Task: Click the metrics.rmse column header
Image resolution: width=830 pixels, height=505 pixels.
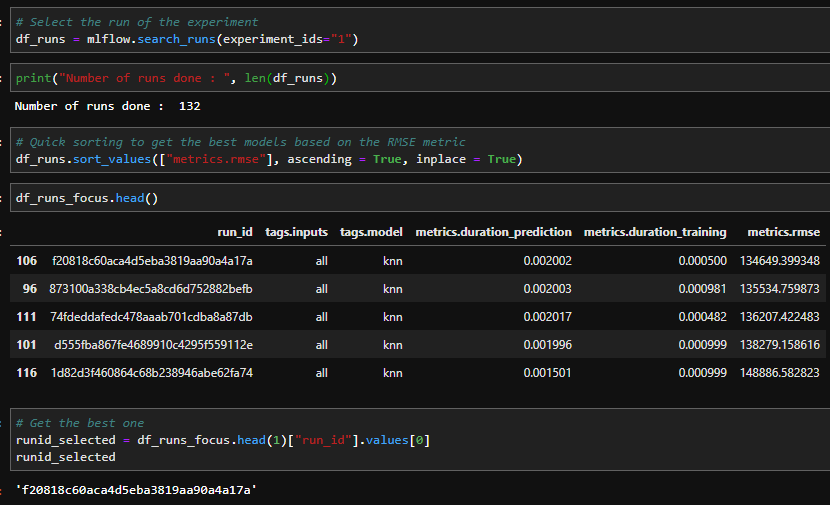Action: (783, 232)
